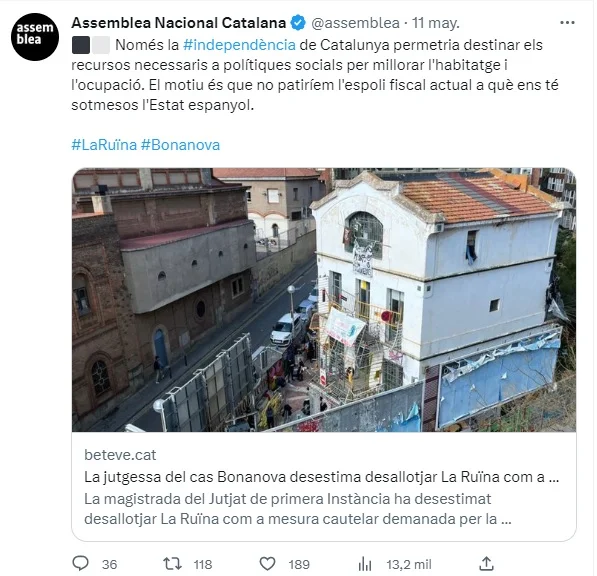Click the retweet arrows icon
Screen dimensions: 597x576
click(x=172, y=563)
